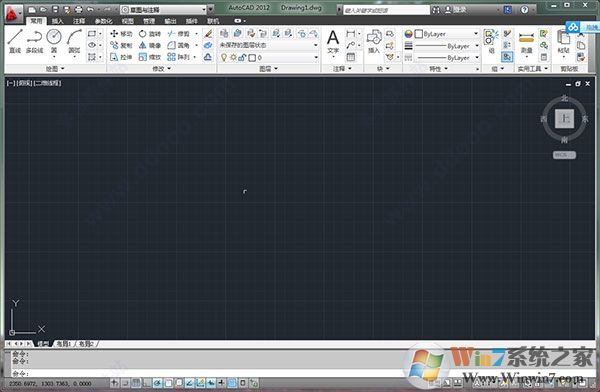
Task: Choose the Move (移动) modify tool
Action: click(x=121, y=34)
